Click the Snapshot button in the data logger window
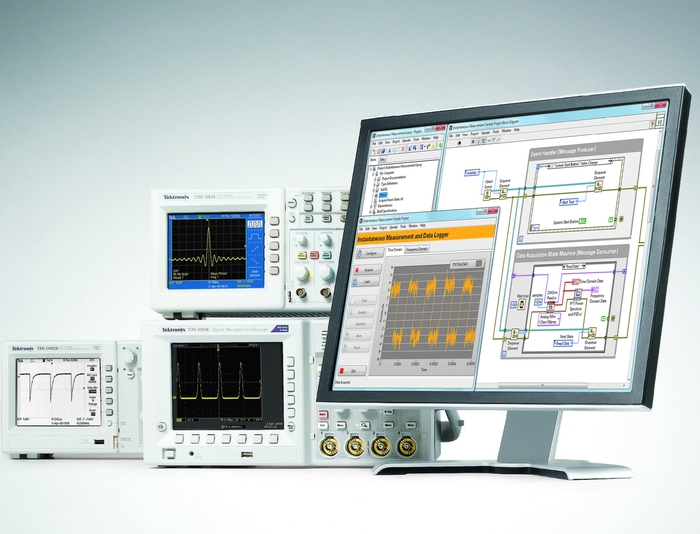 click(x=360, y=324)
